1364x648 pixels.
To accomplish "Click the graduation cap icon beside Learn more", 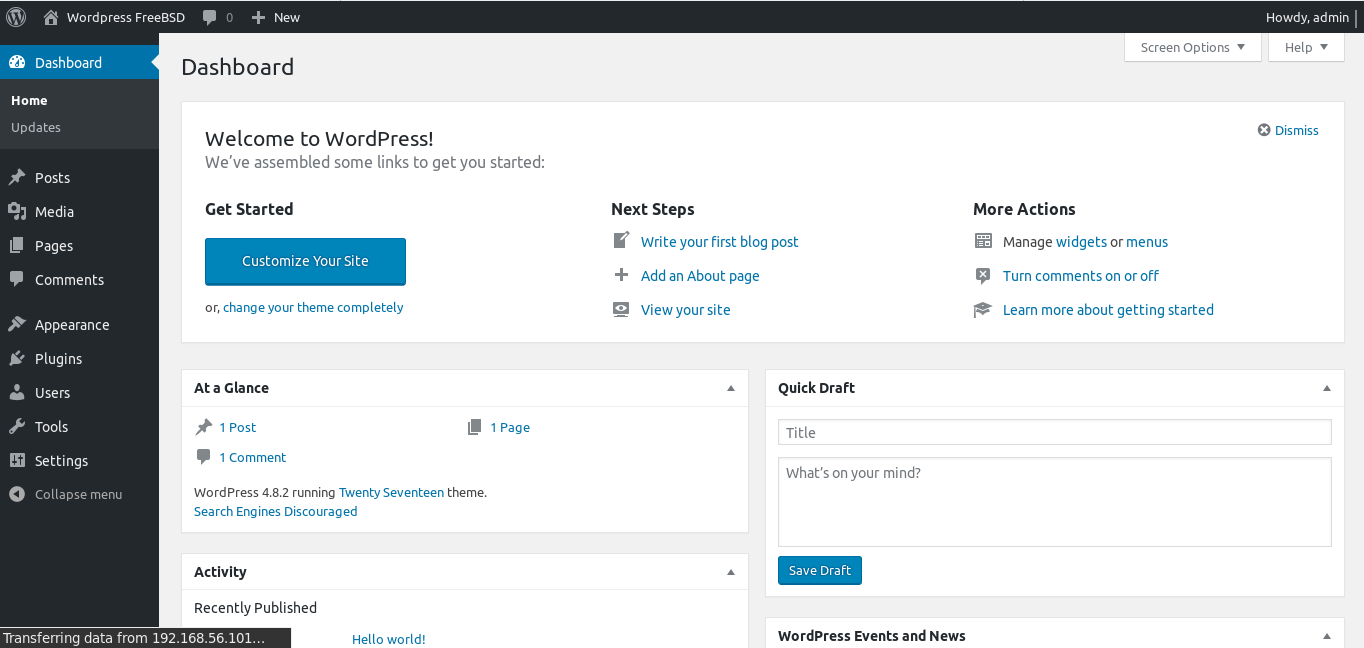I will (x=983, y=309).
